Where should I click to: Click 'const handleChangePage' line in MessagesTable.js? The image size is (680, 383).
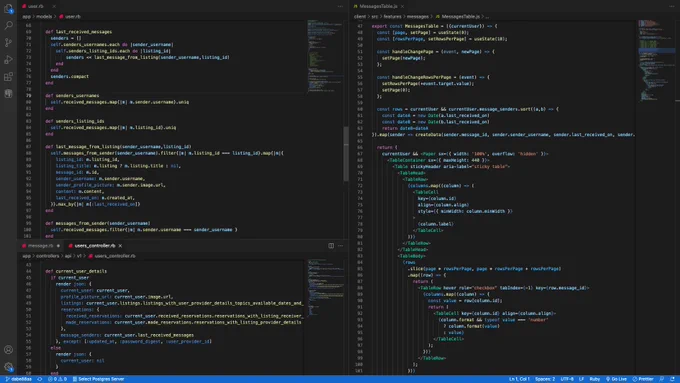[435, 51]
